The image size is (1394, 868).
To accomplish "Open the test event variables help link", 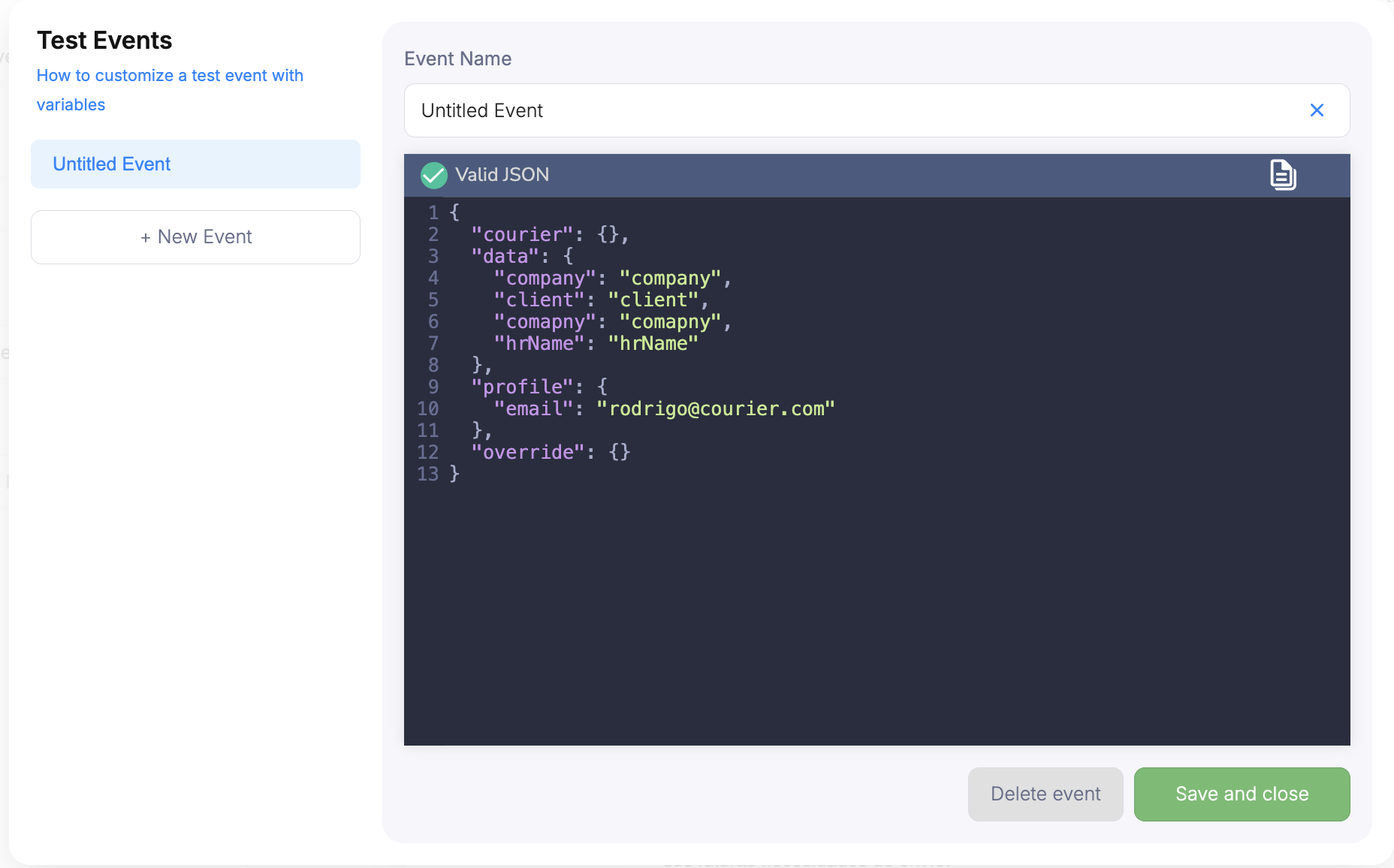I will coord(170,90).
